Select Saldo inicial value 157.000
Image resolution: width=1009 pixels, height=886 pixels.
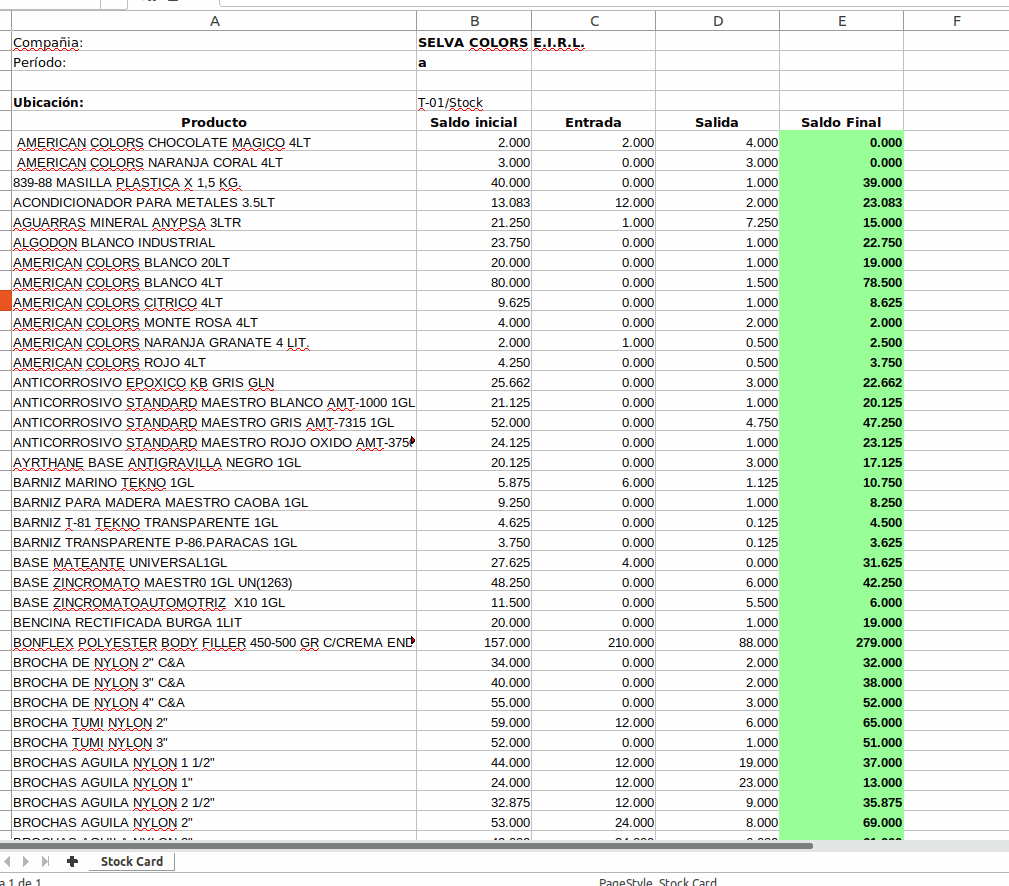[x=474, y=642]
